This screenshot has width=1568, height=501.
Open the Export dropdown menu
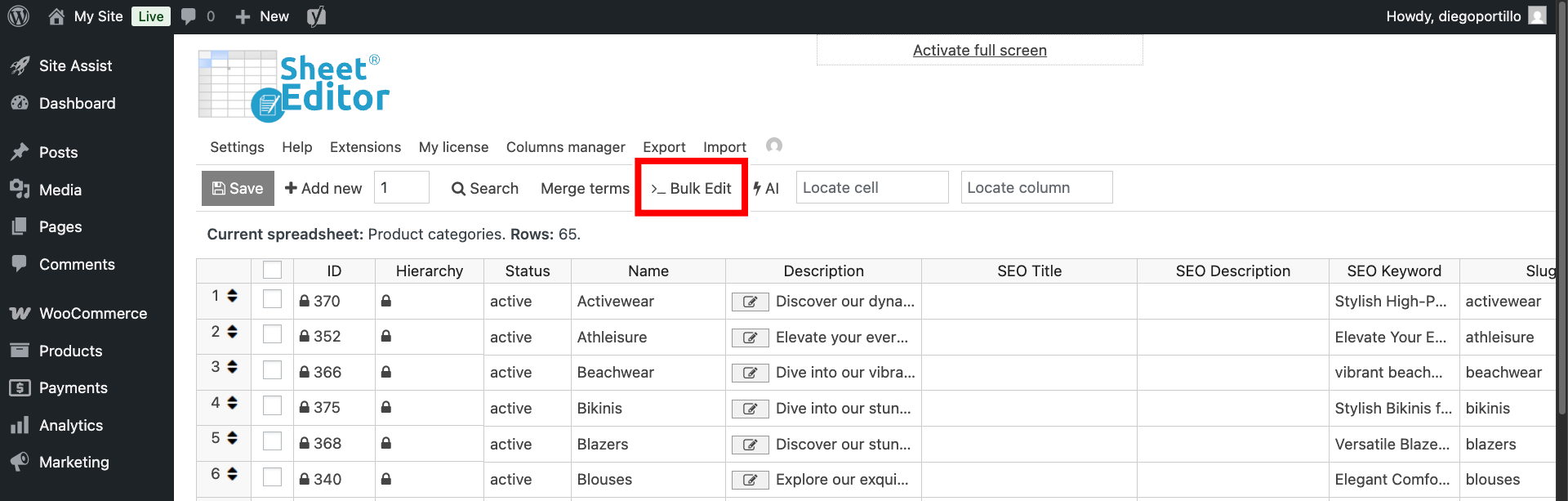(x=663, y=147)
